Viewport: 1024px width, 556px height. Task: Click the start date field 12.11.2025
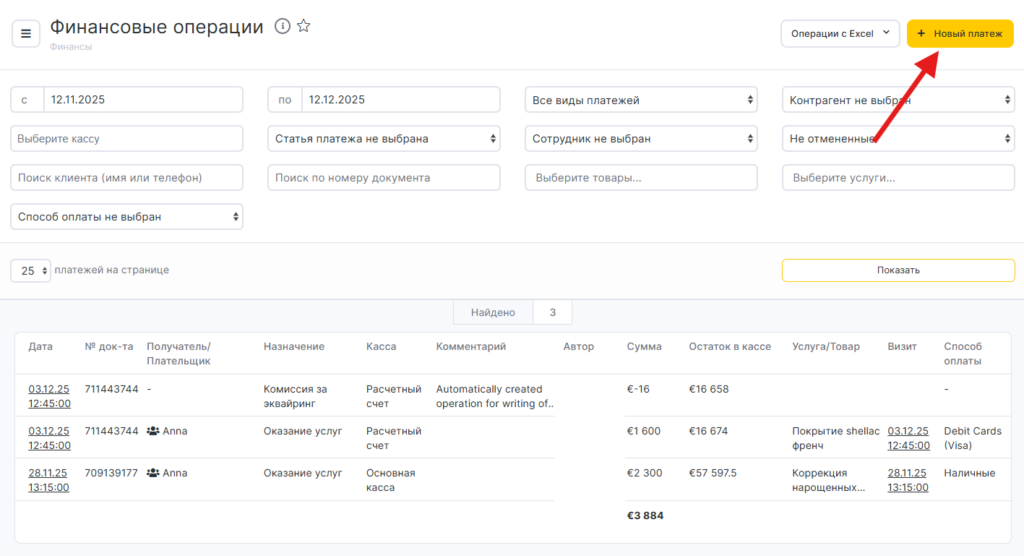142,100
